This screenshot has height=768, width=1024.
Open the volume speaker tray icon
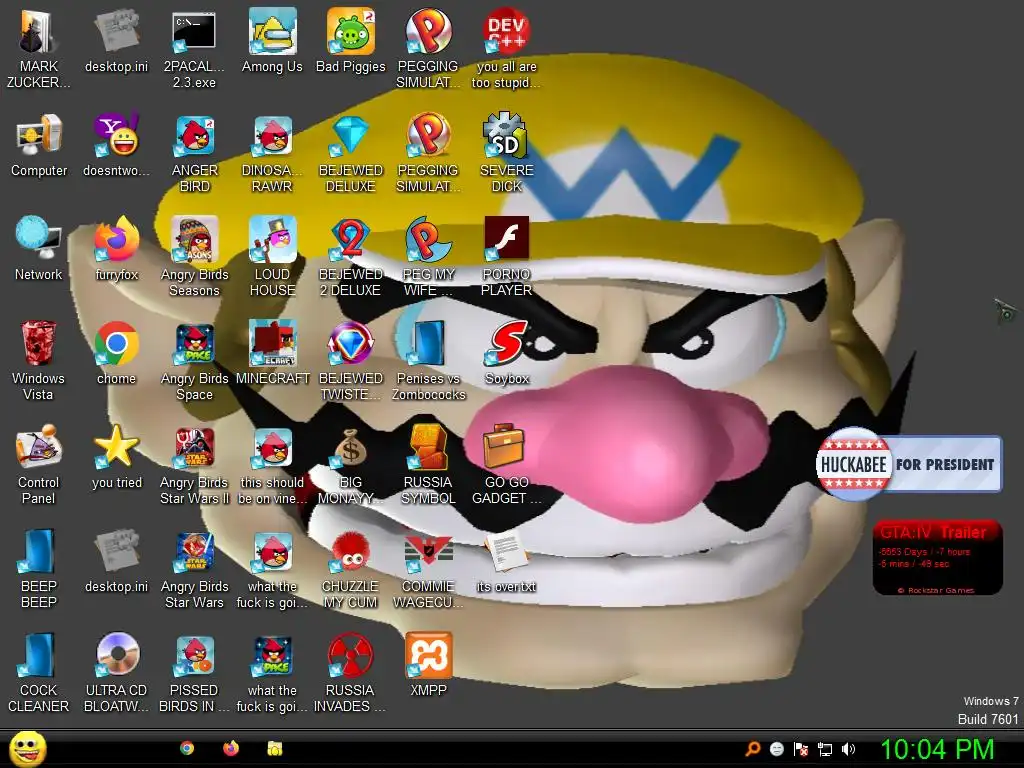tap(848, 749)
